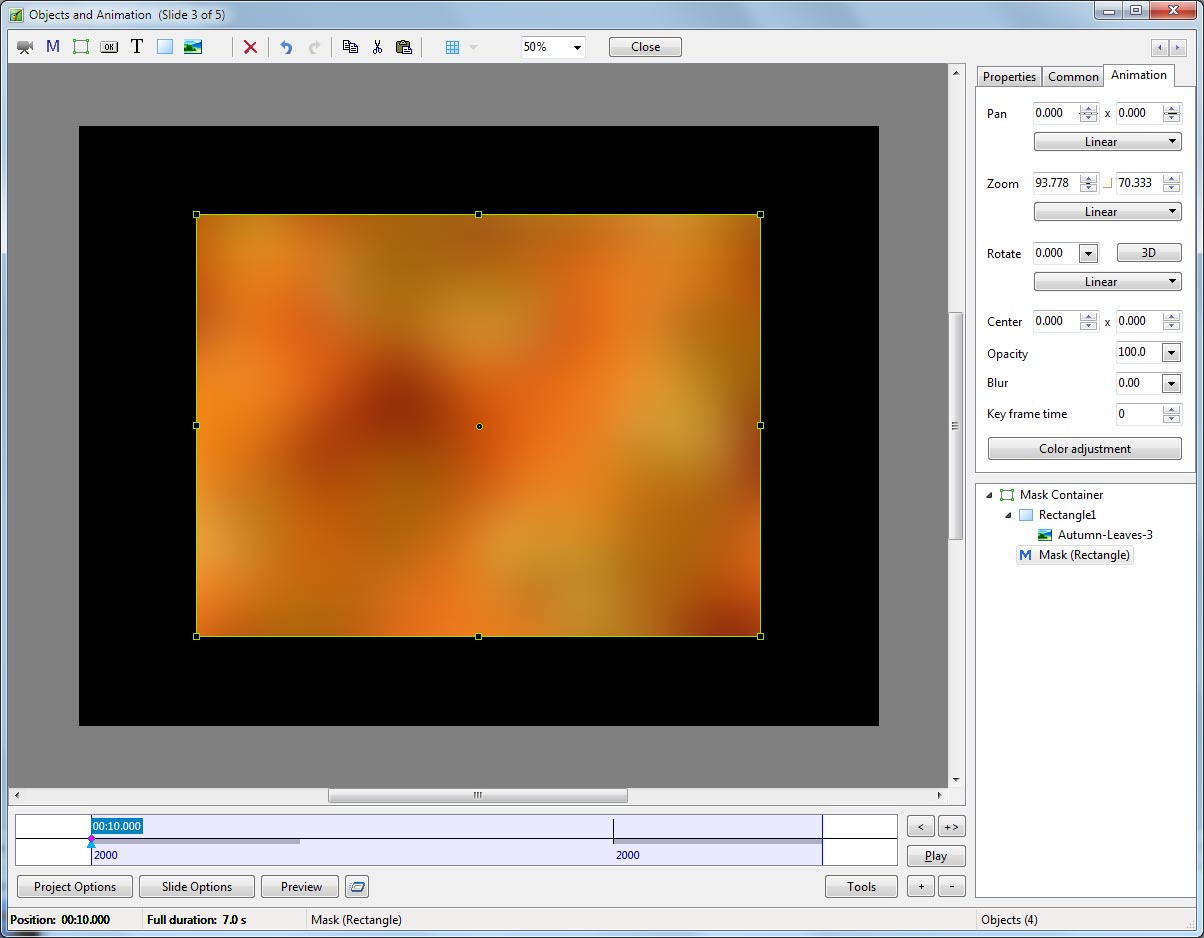
Task: Open the Color adjustment dialog
Action: tap(1084, 449)
